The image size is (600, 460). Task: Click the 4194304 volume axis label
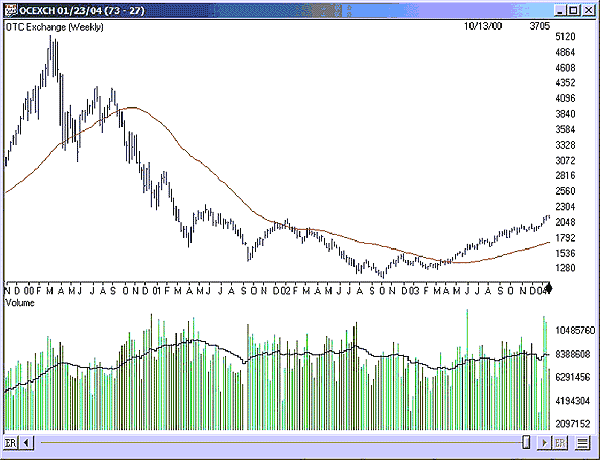[x=572, y=401]
